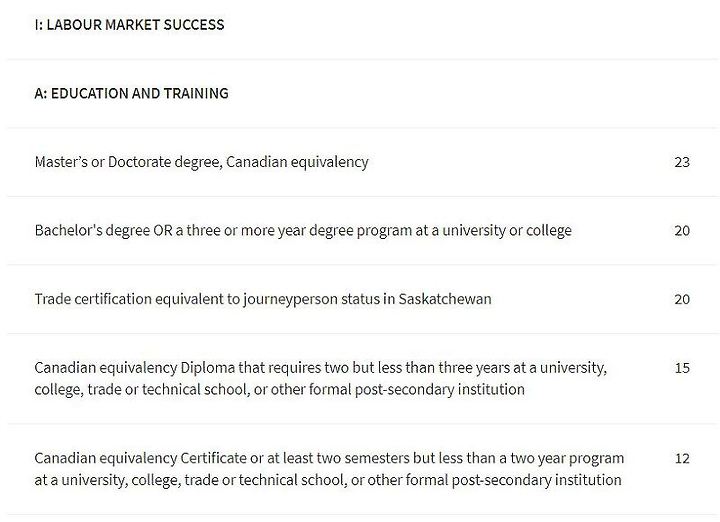Click 'Canadian equivalency' in the Master's row
The height and width of the screenshot is (522, 720).
[x=298, y=162]
